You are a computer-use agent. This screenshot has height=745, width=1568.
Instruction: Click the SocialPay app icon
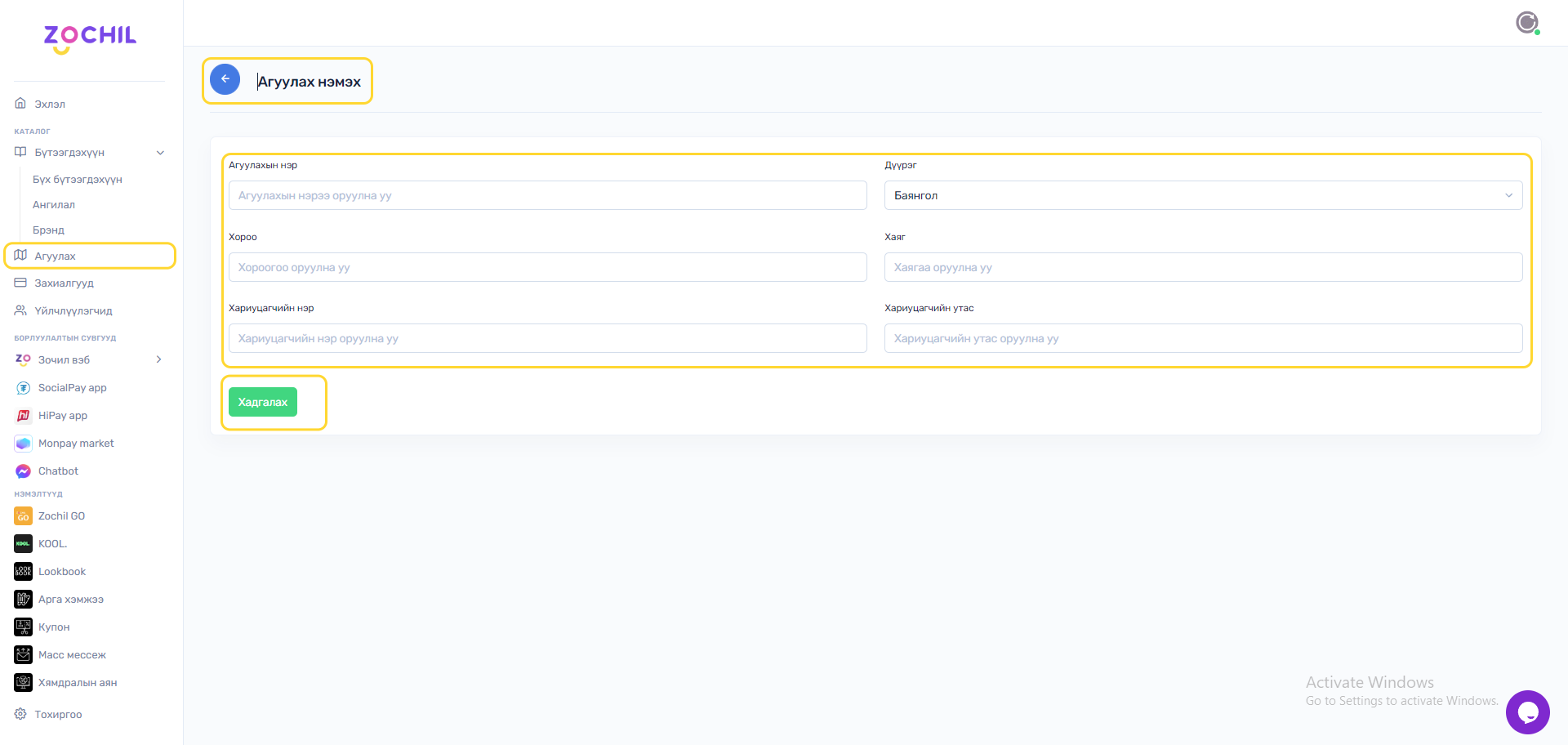(23, 388)
